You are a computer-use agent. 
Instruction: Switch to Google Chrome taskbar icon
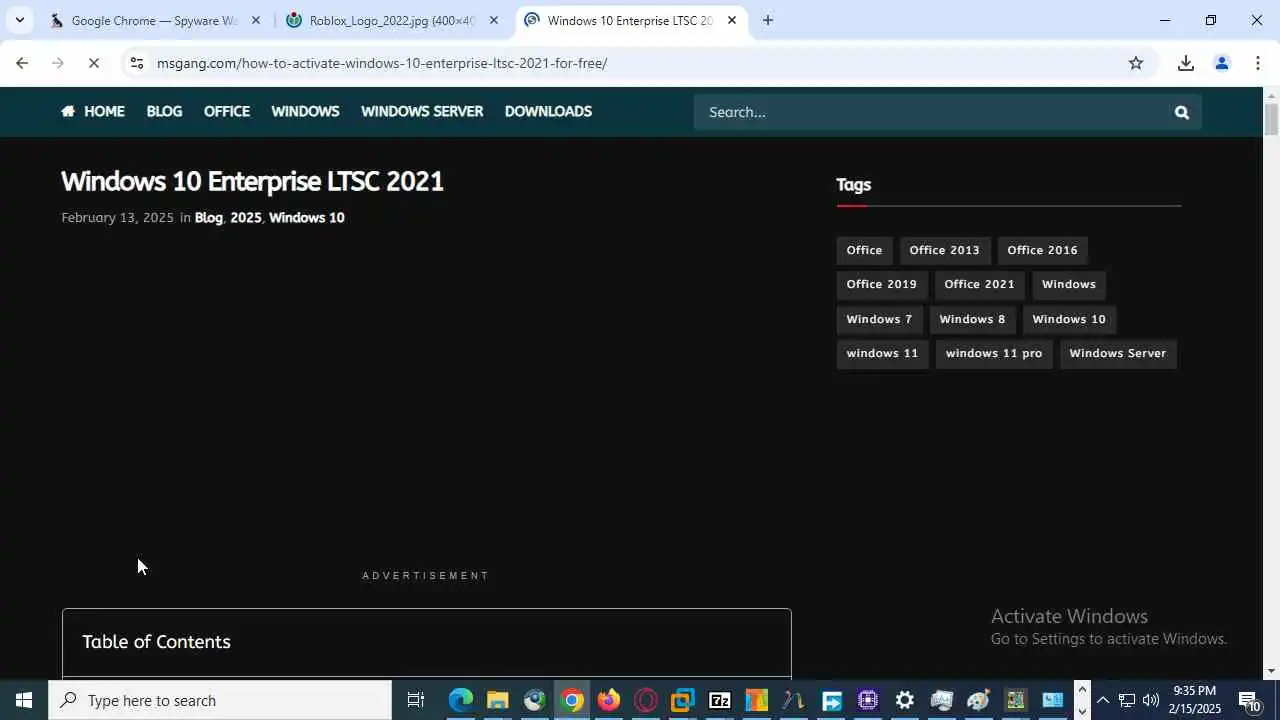tap(572, 700)
